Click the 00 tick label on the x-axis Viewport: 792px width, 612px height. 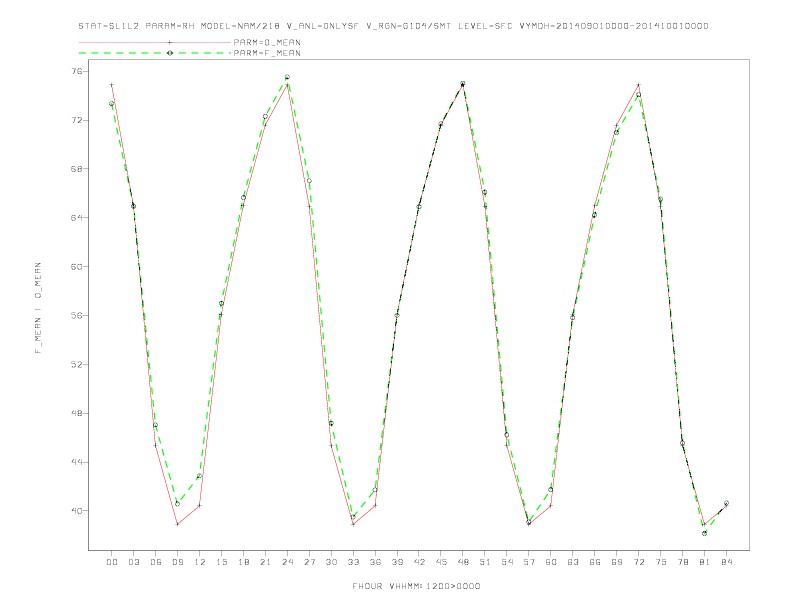pos(112,562)
